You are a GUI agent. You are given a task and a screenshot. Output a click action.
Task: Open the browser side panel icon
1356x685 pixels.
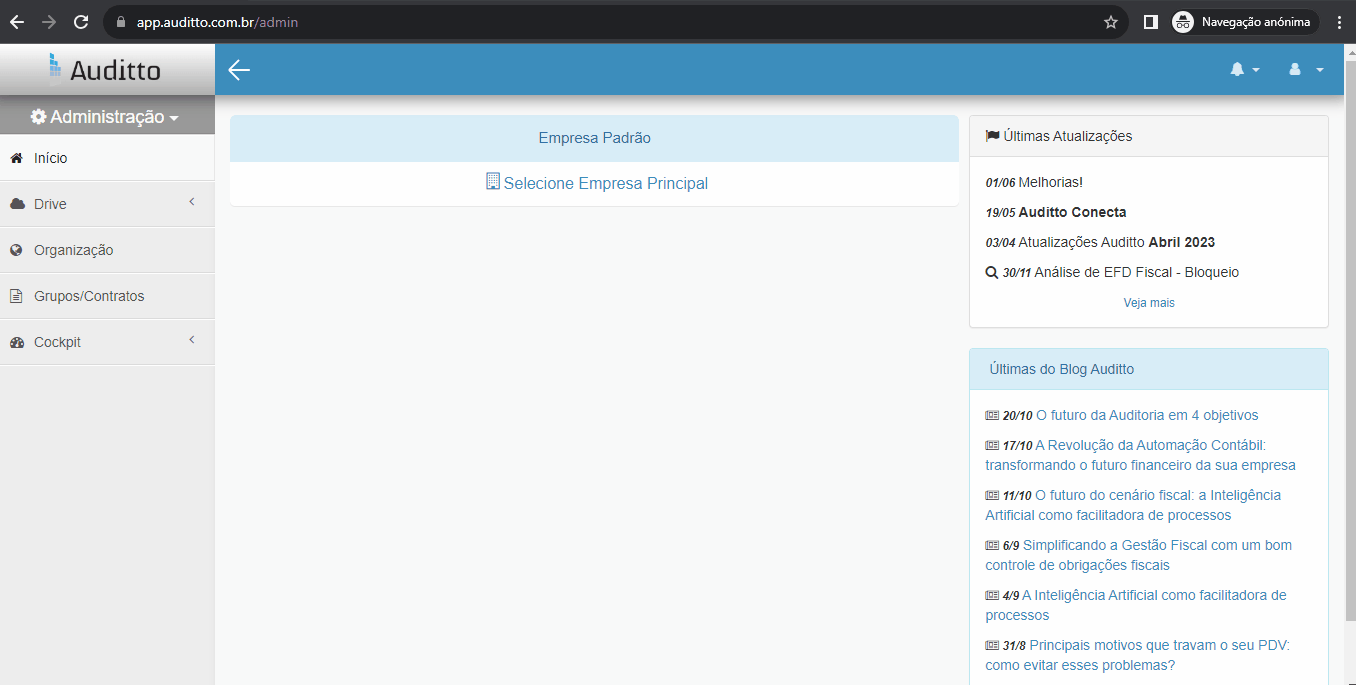1150,22
